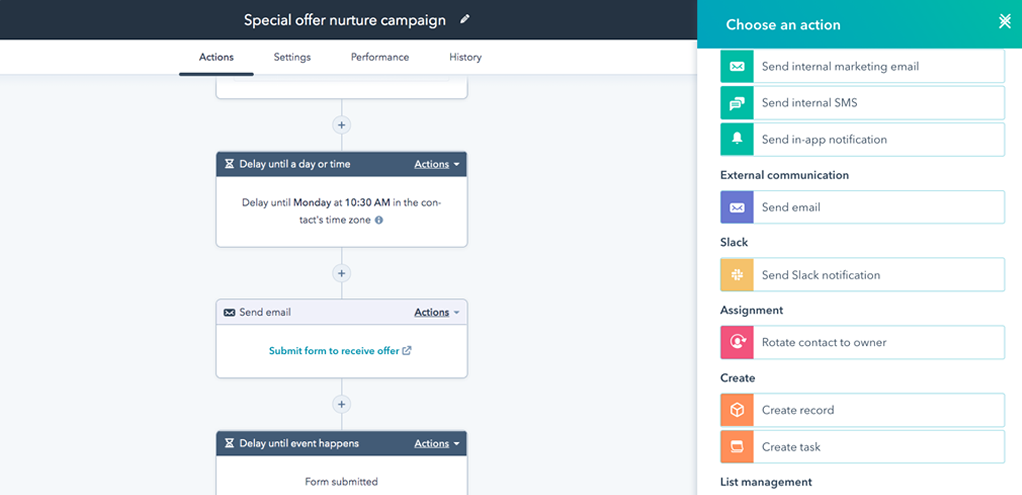Open Actions dropdown on event delay step
The height and width of the screenshot is (495, 1022).
pyautogui.click(x=437, y=443)
